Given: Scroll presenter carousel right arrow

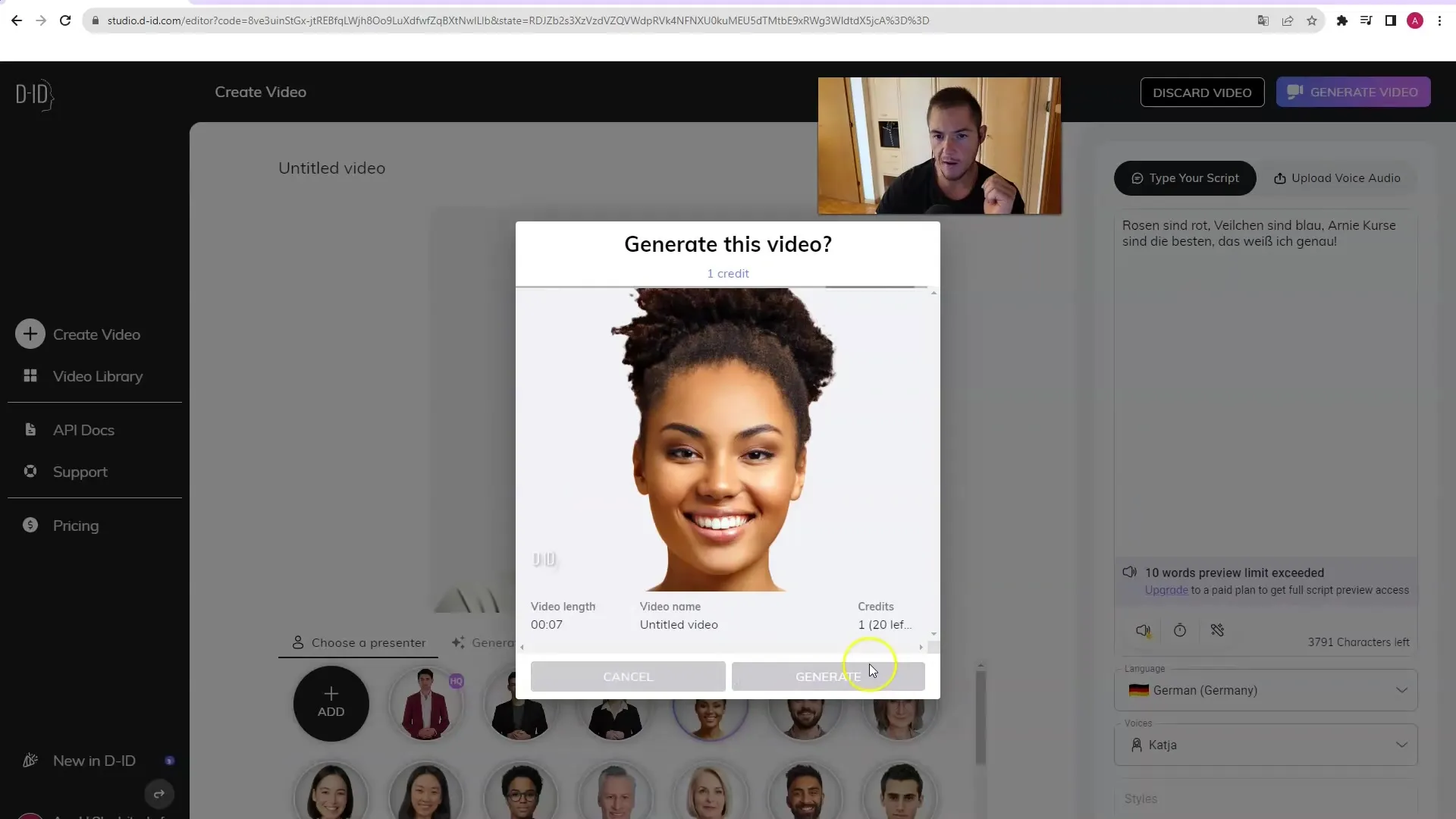Looking at the screenshot, I should [x=922, y=645].
